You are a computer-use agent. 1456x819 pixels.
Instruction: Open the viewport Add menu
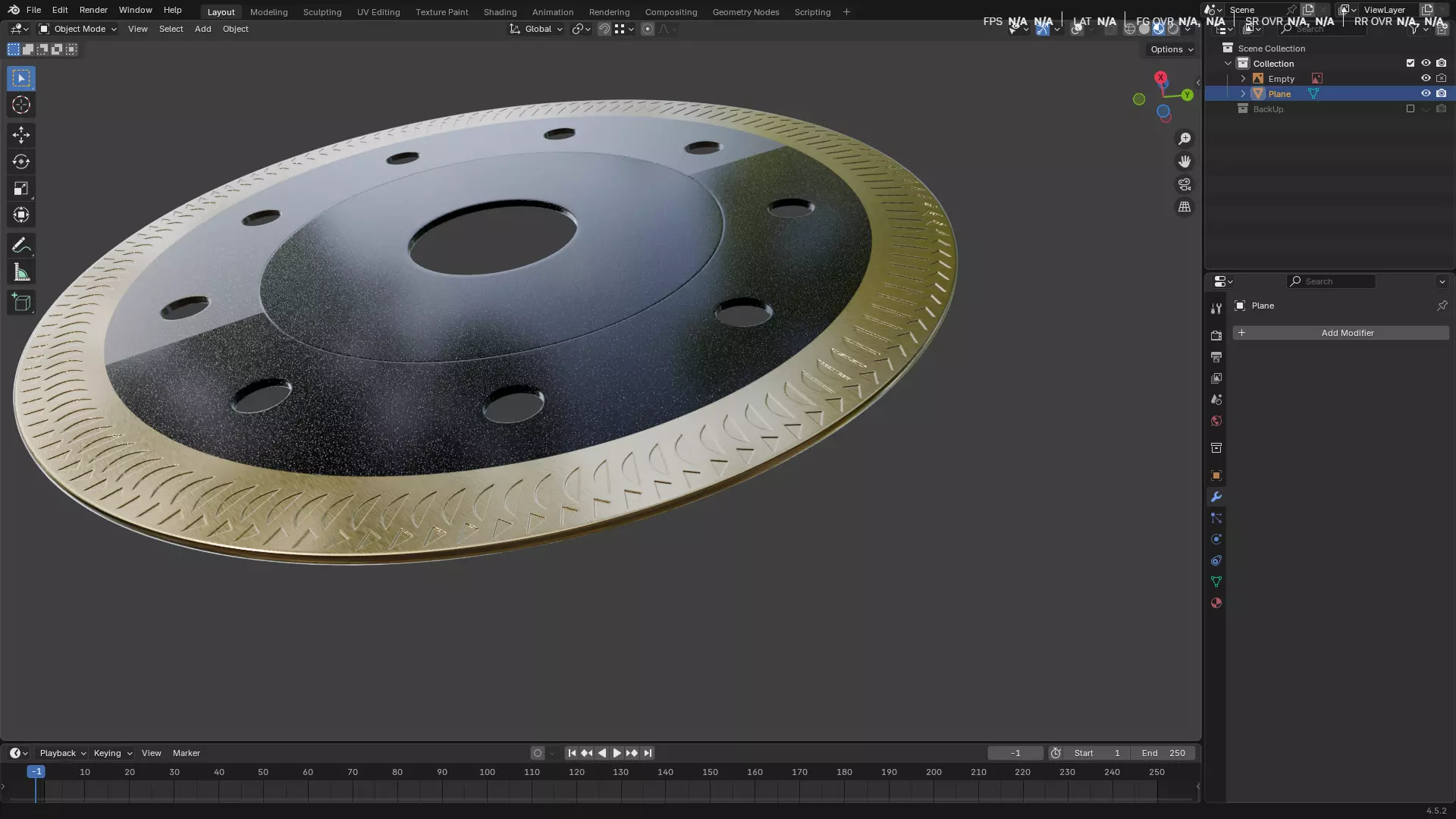202,29
